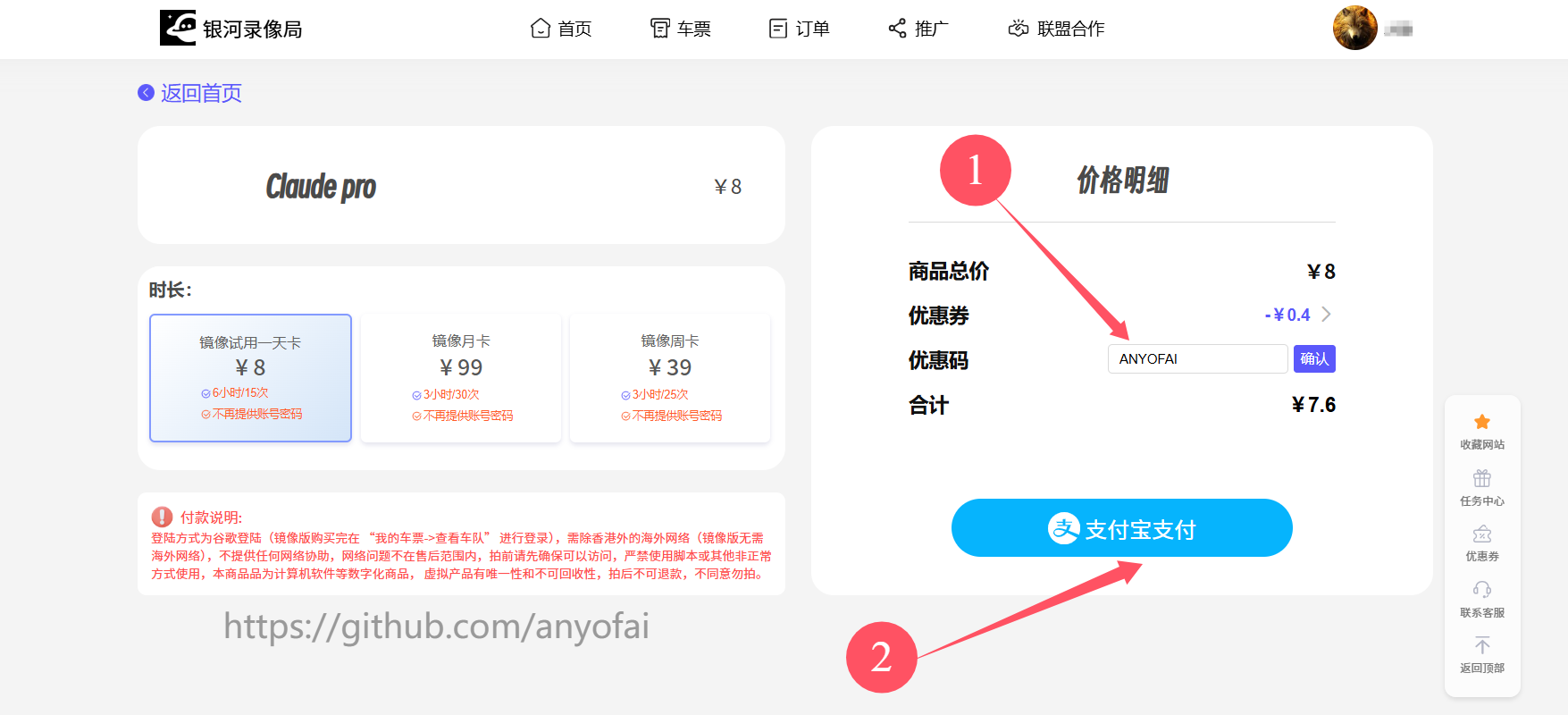This screenshot has width=1568, height=715.
Task: Select the 镜像周卡 ¥39 option
Action: pyautogui.click(x=670, y=378)
